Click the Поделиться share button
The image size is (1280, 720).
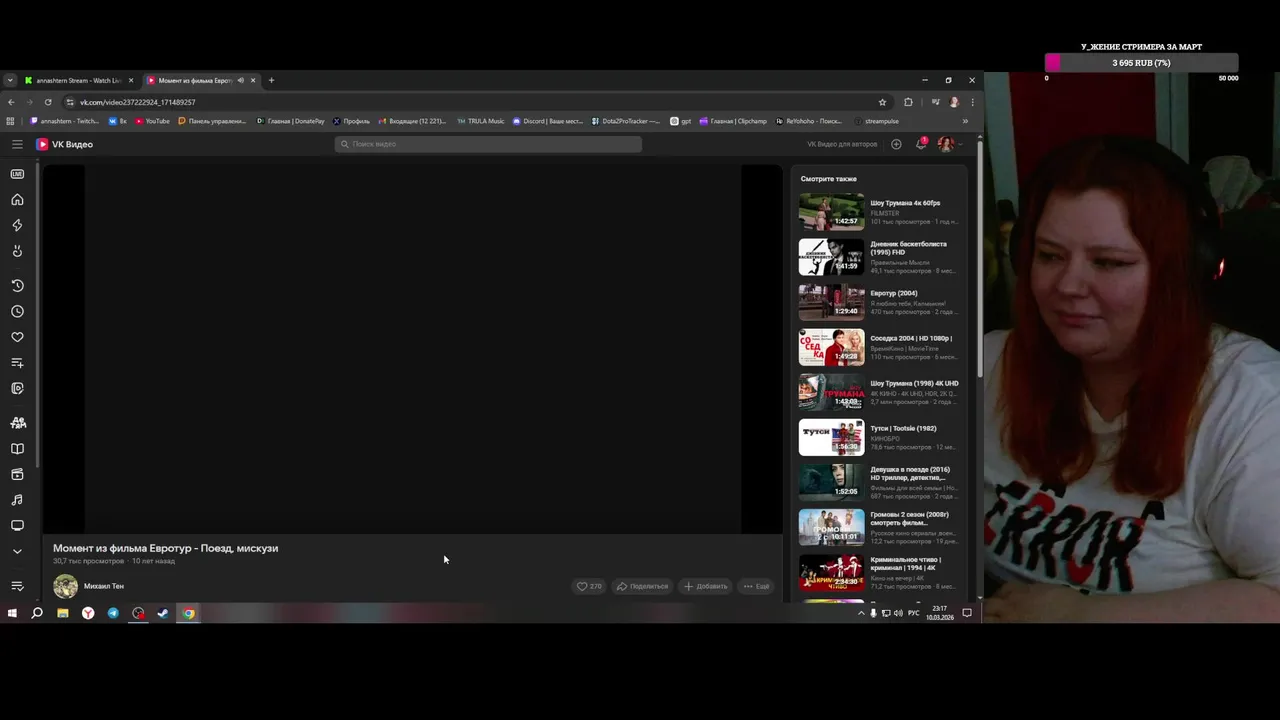pyautogui.click(x=642, y=586)
